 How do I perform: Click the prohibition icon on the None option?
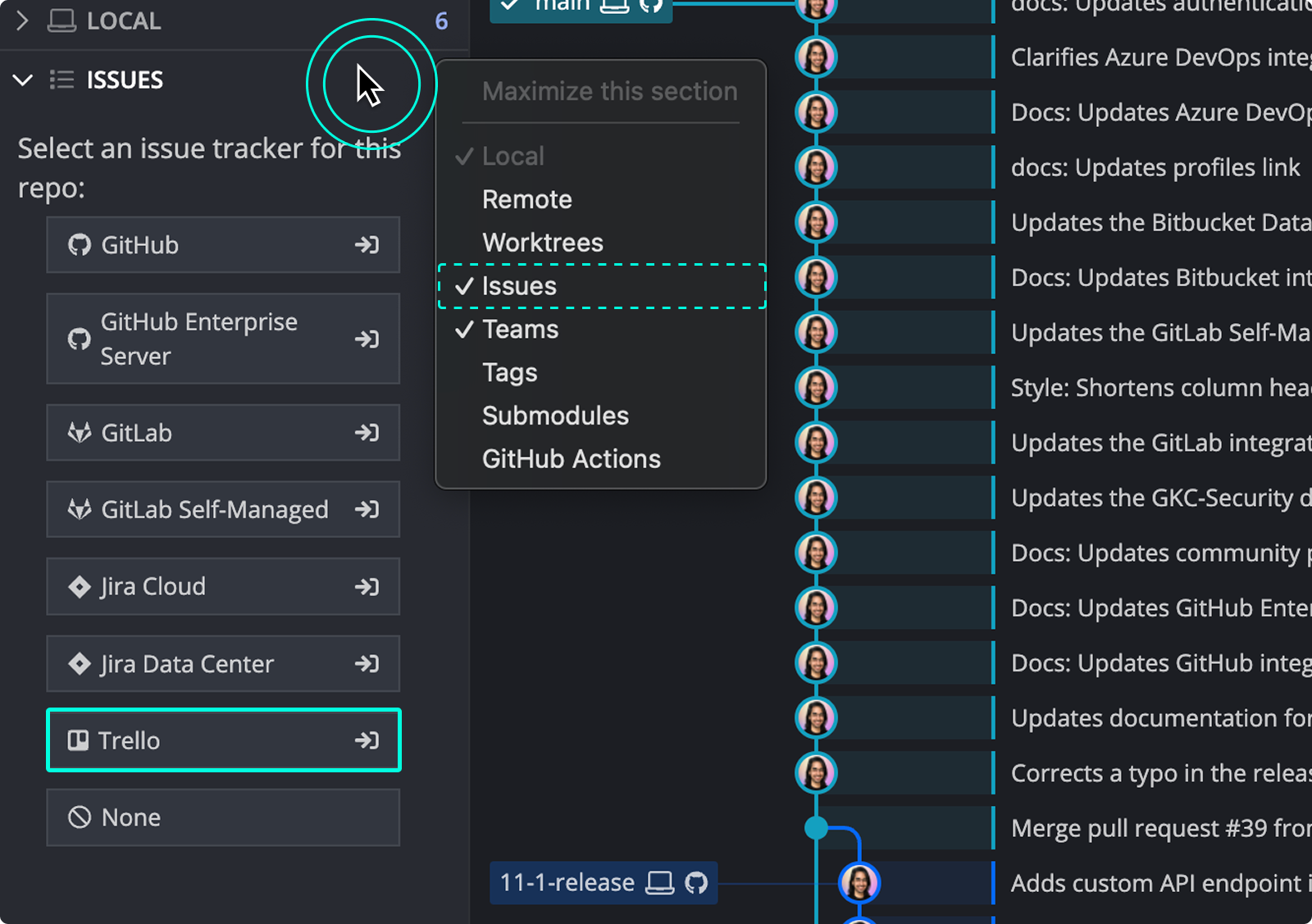click(x=79, y=817)
